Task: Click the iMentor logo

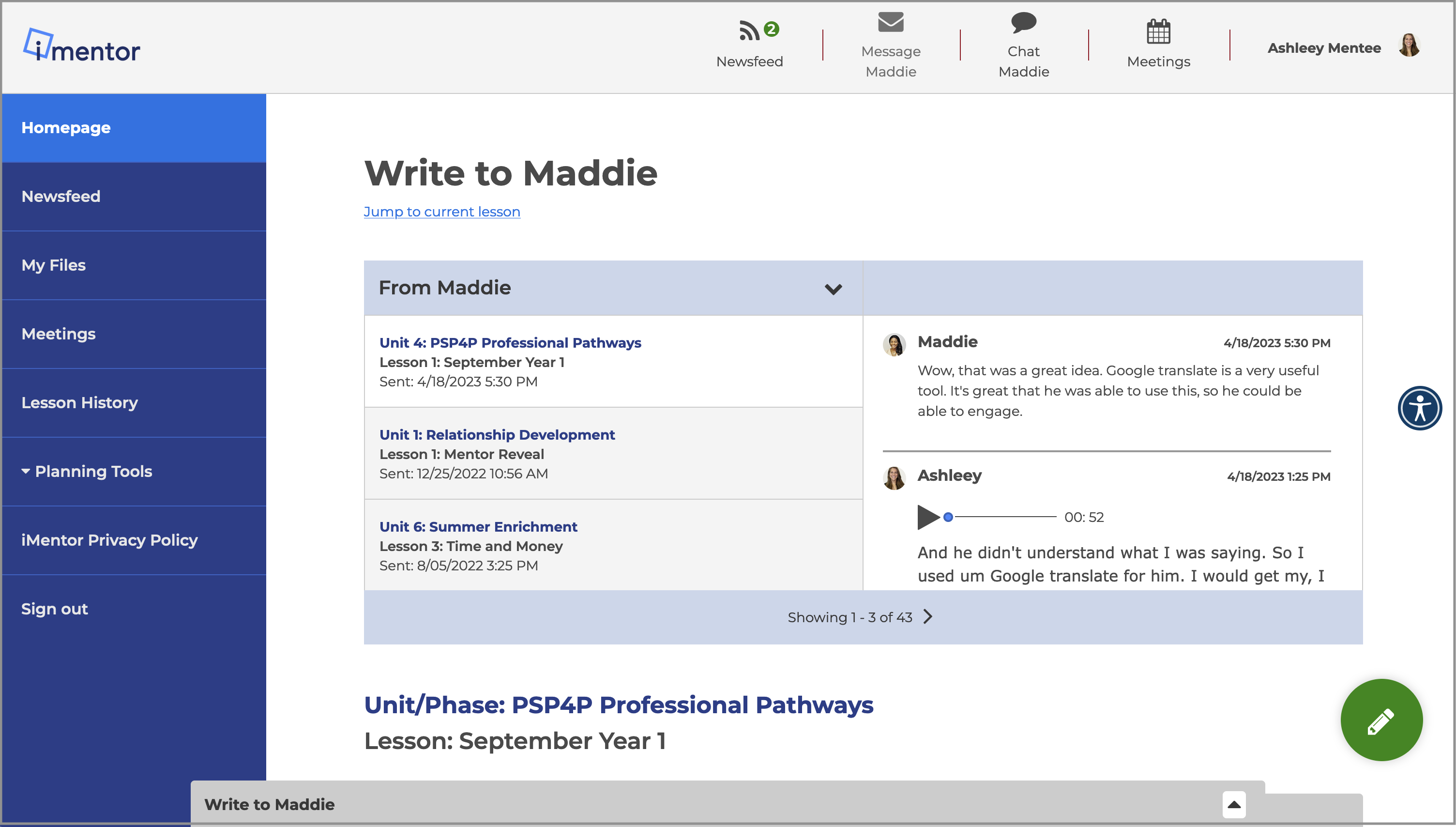Action: 82,46
